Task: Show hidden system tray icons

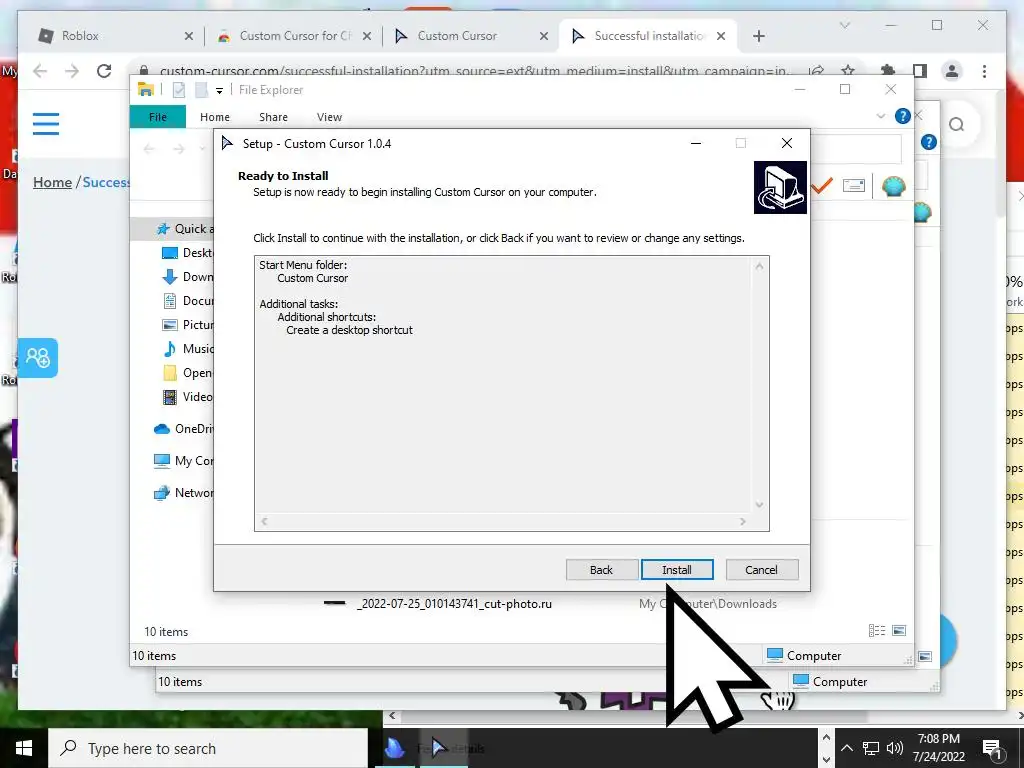Action: coord(846,748)
